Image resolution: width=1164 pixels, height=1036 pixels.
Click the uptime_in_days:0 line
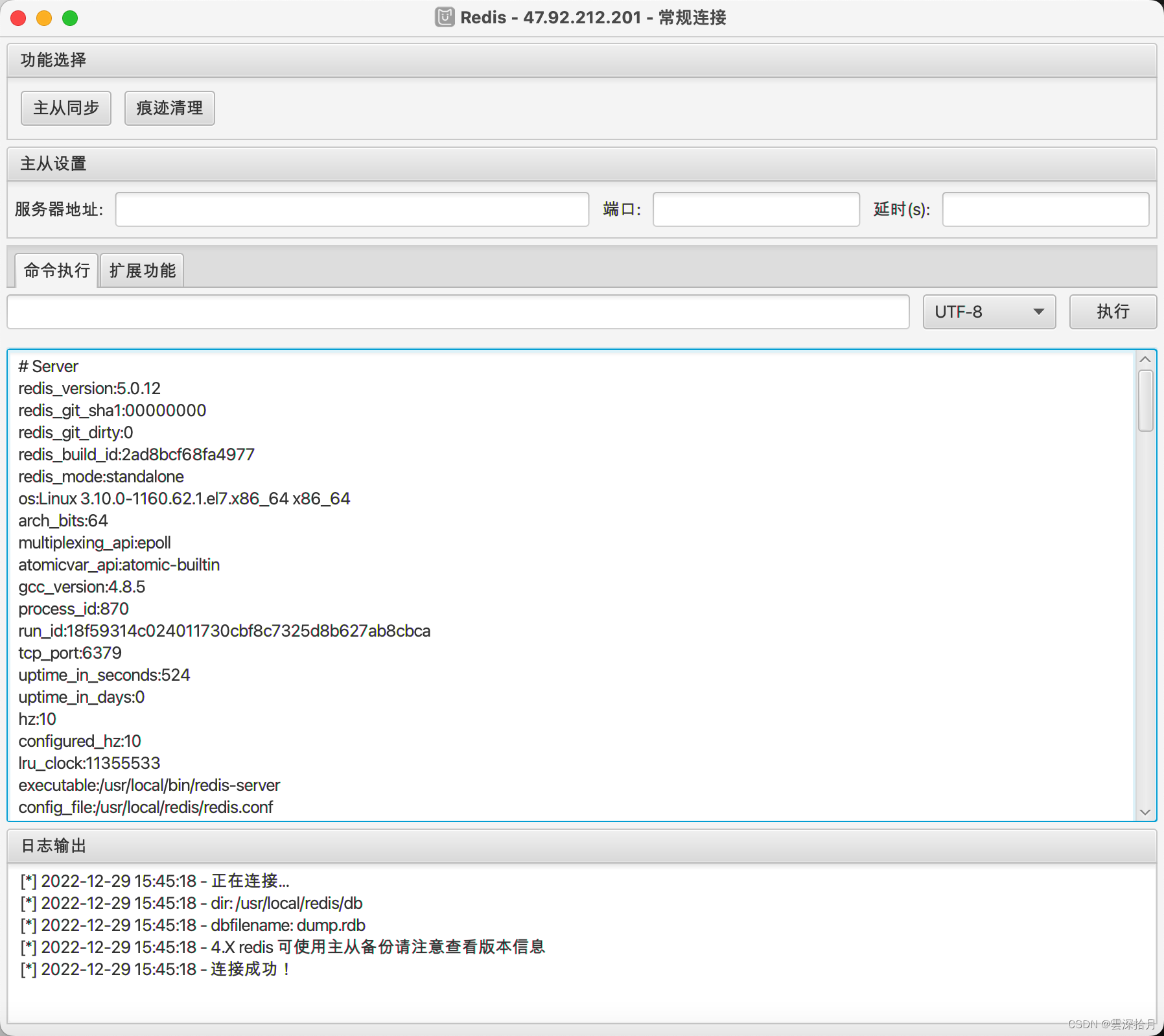[82, 697]
